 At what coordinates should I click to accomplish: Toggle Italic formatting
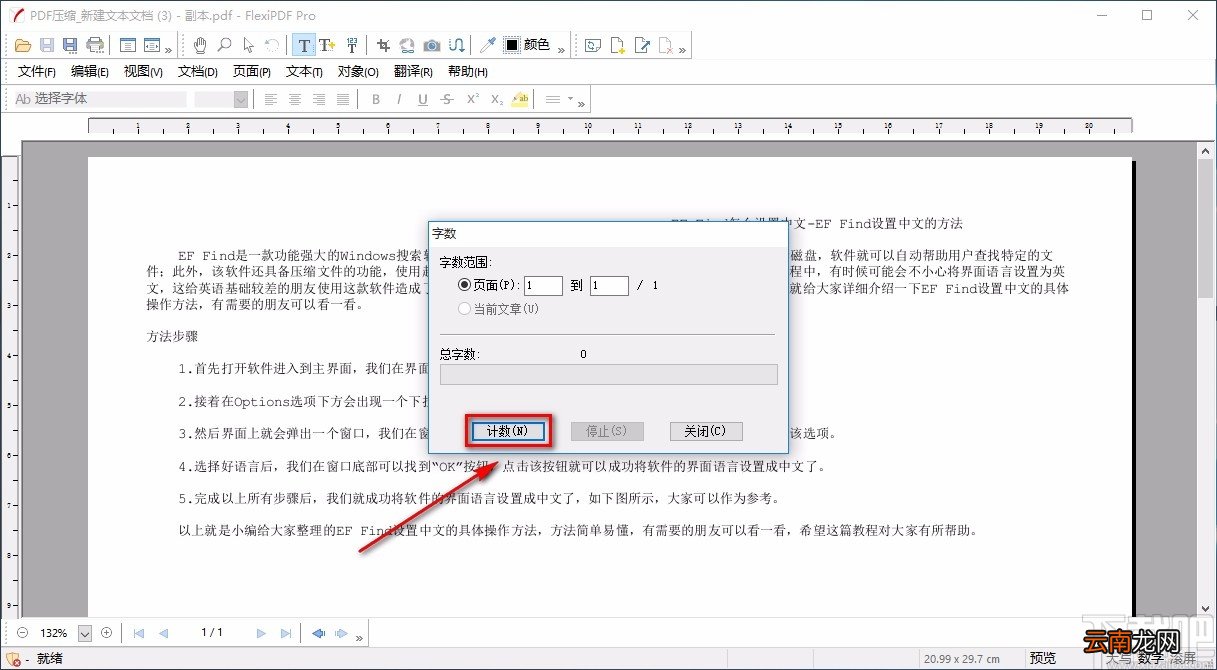pos(399,100)
